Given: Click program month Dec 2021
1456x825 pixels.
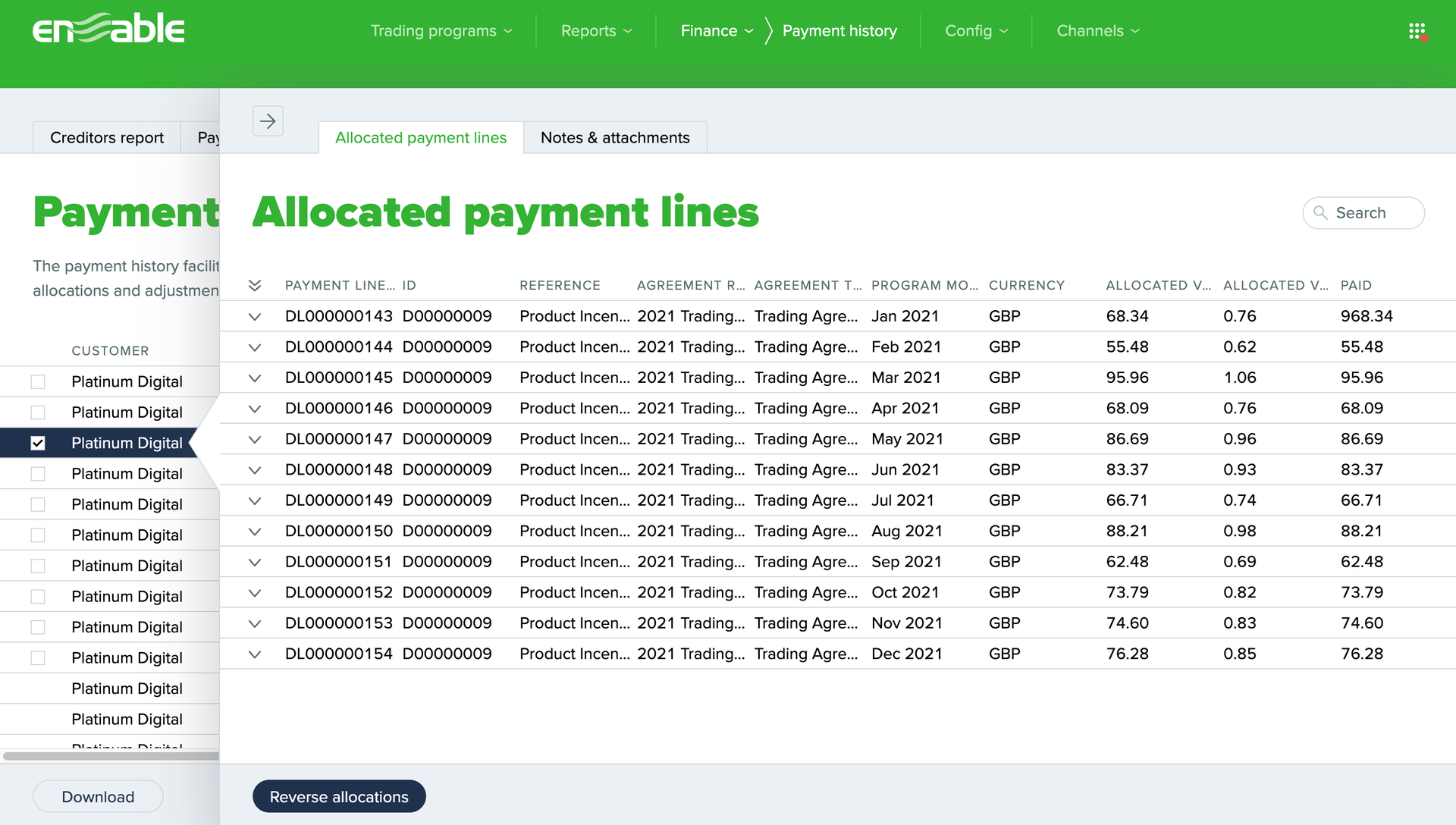Looking at the screenshot, I should [x=907, y=654].
